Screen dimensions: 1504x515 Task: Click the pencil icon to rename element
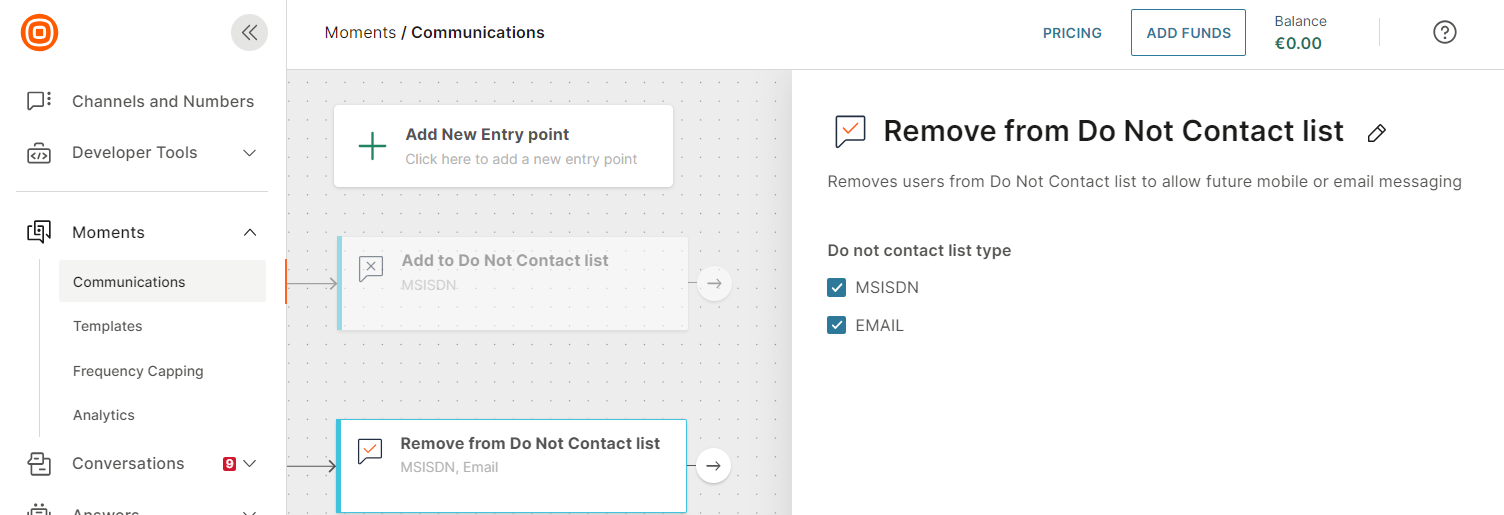click(x=1377, y=133)
